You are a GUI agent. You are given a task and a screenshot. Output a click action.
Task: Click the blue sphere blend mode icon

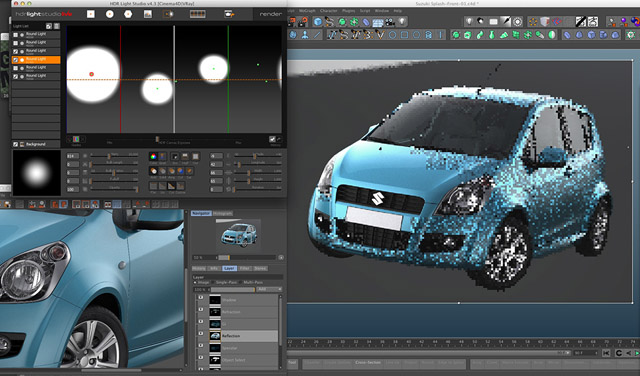click(180, 171)
